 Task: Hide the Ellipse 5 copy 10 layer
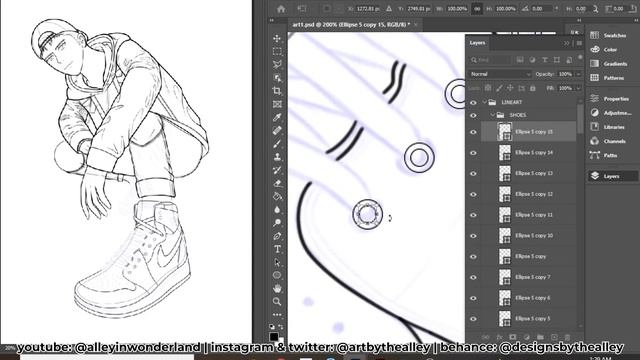coord(473,236)
